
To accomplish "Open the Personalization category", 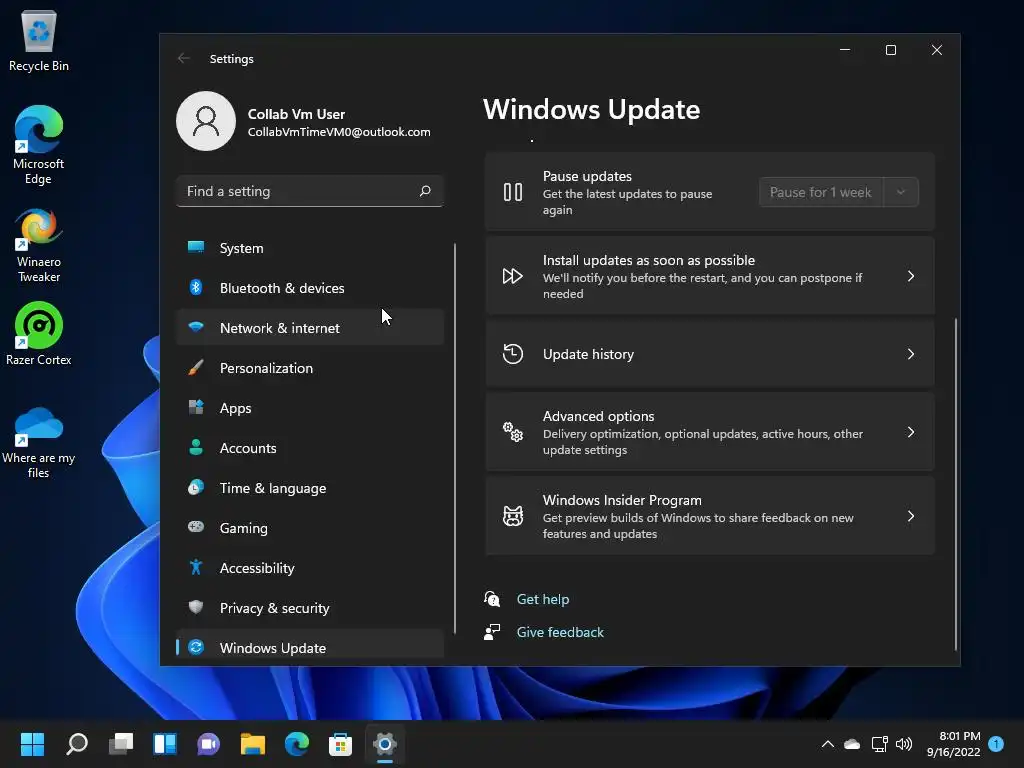I will click(x=310, y=368).
